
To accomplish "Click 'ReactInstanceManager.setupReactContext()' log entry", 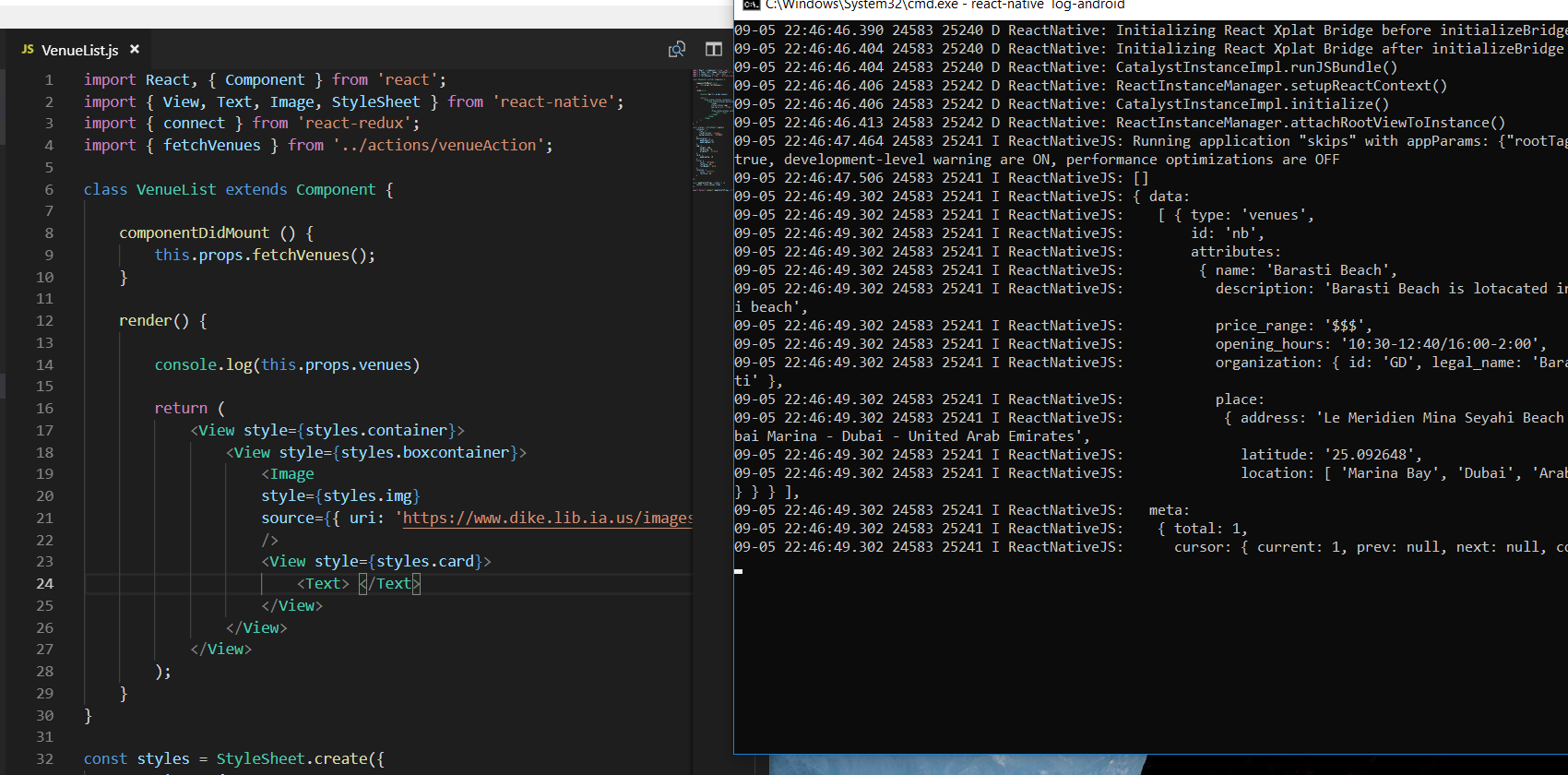I will click(x=1281, y=86).
